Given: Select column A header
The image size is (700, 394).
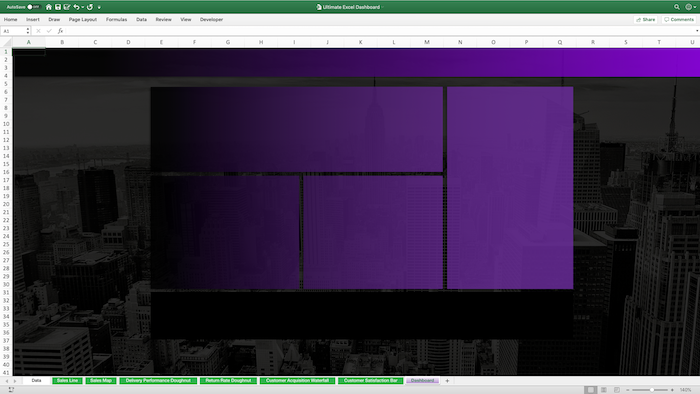Looking at the screenshot, I should (29, 42).
